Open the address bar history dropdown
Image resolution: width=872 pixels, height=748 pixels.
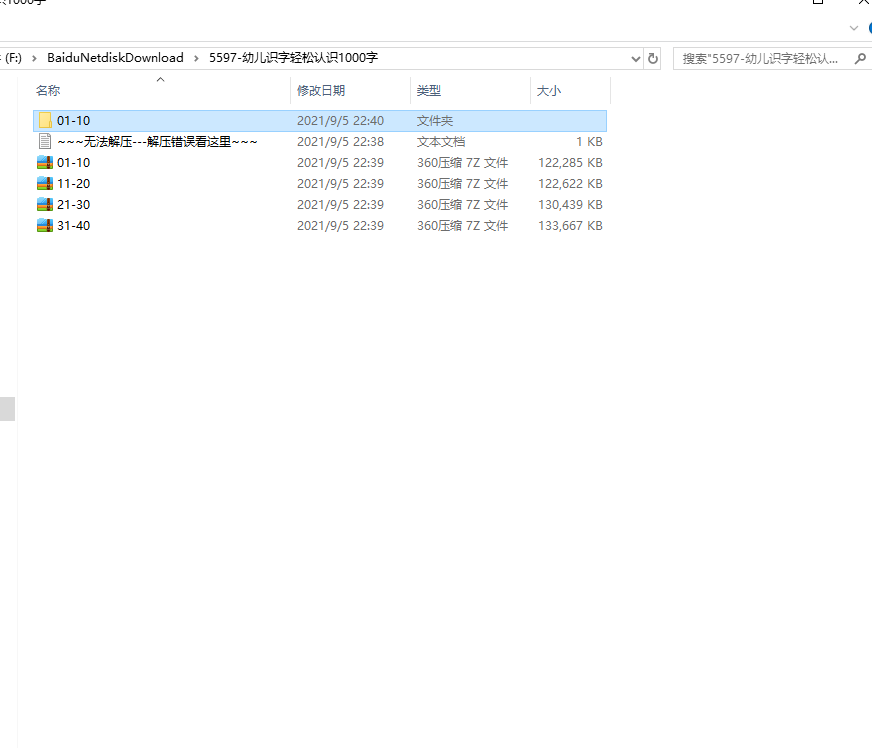coord(636,58)
